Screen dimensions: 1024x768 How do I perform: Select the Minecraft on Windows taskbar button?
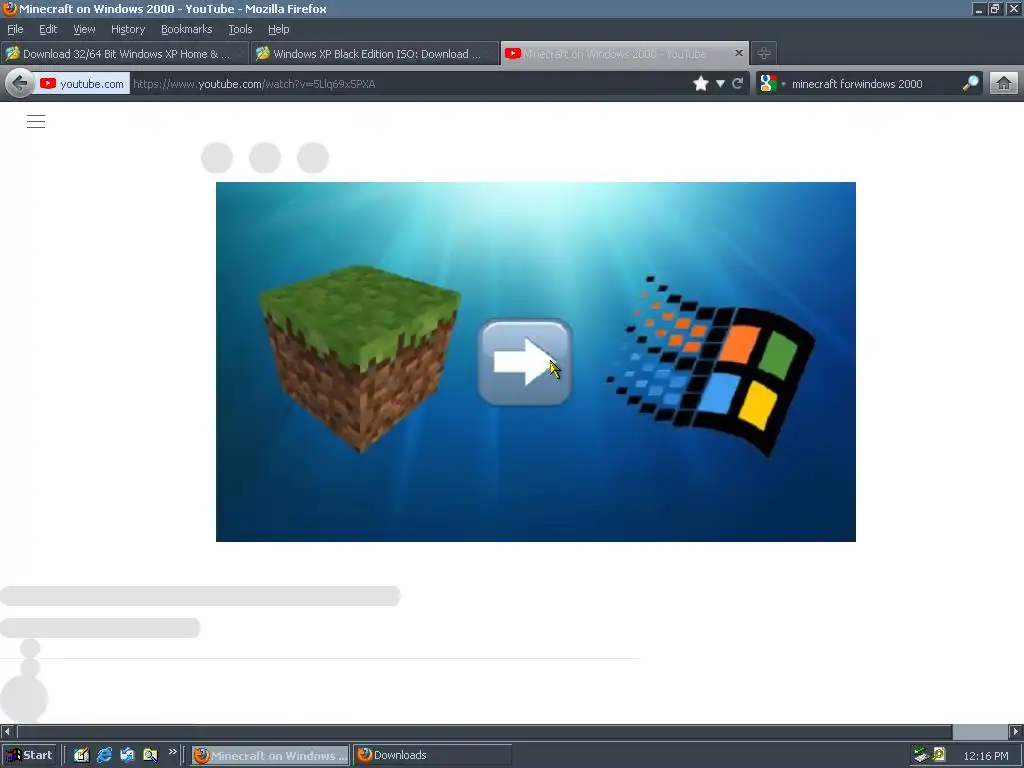[x=270, y=755]
